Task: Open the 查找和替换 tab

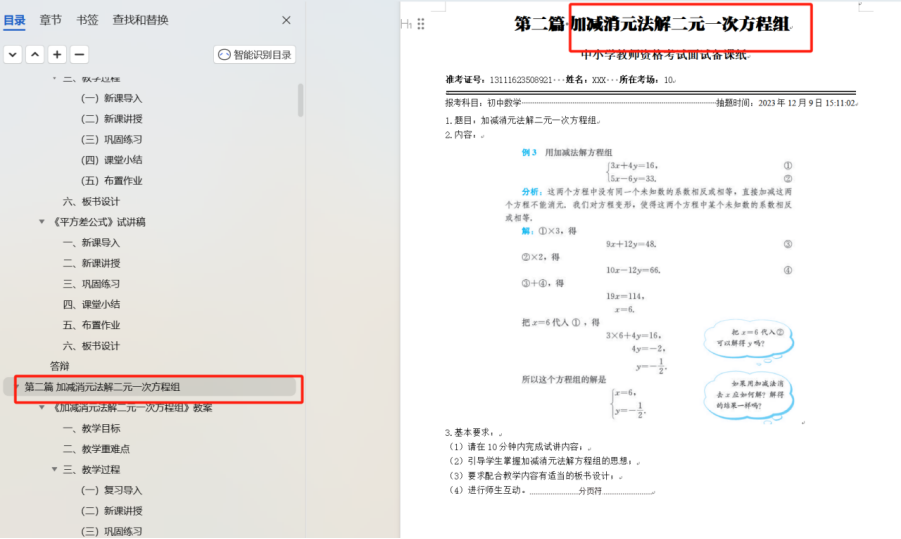Action: tap(140, 20)
